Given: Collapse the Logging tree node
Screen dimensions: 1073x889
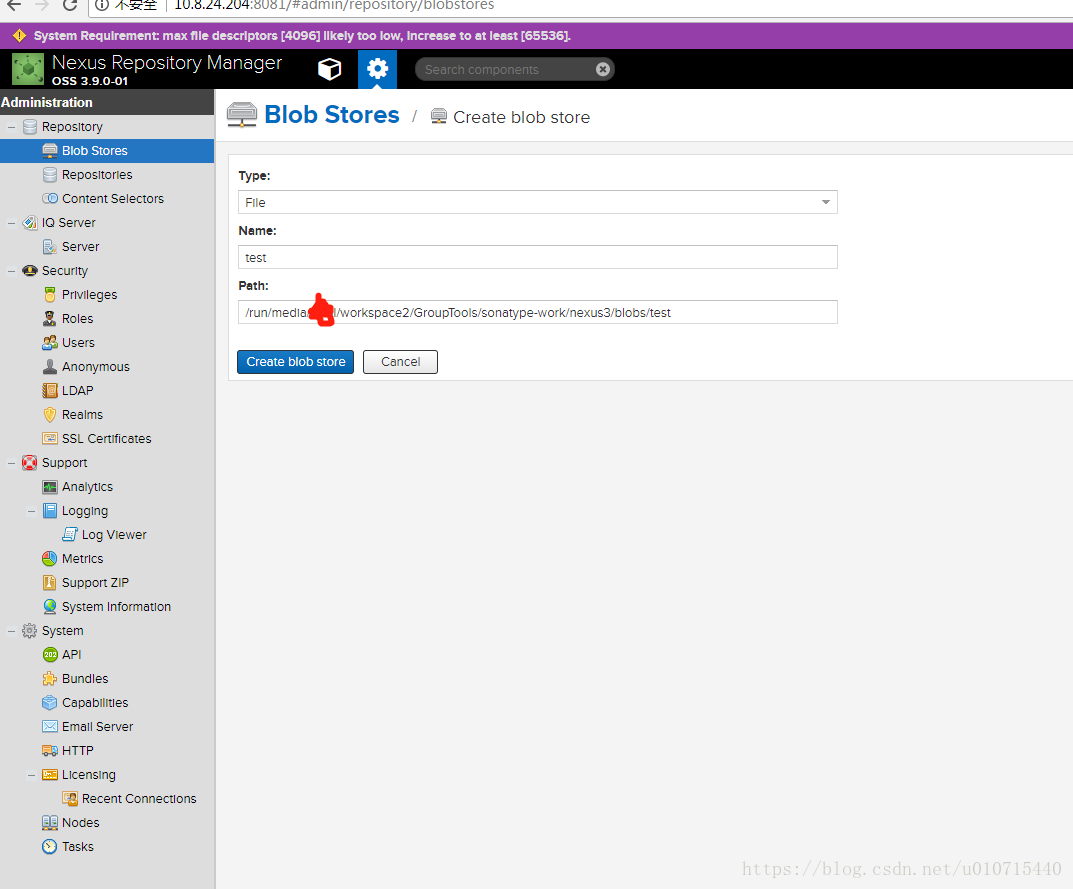Looking at the screenshot, I should coord(31,511).
